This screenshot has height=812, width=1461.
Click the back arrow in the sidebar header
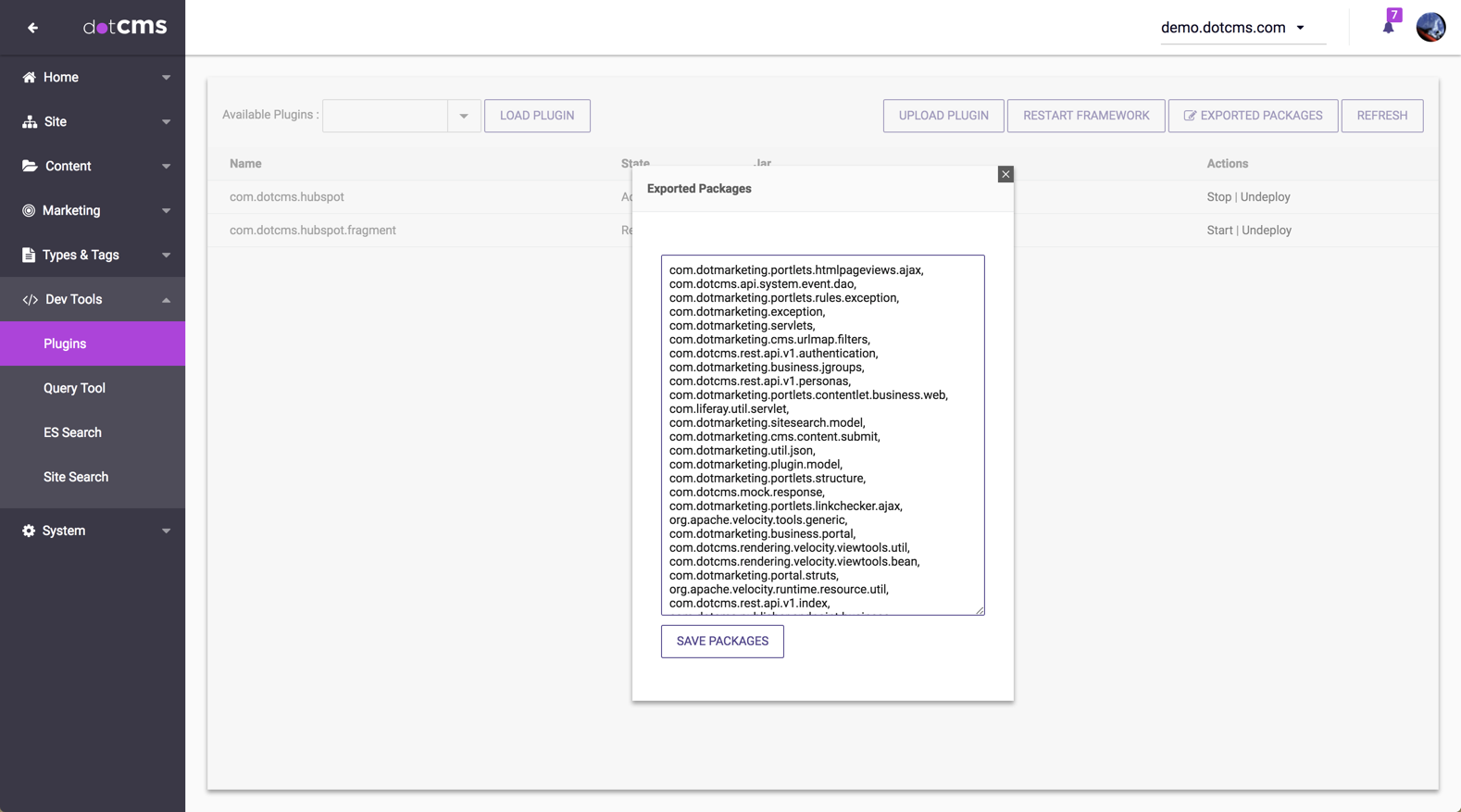coord(32,28)
